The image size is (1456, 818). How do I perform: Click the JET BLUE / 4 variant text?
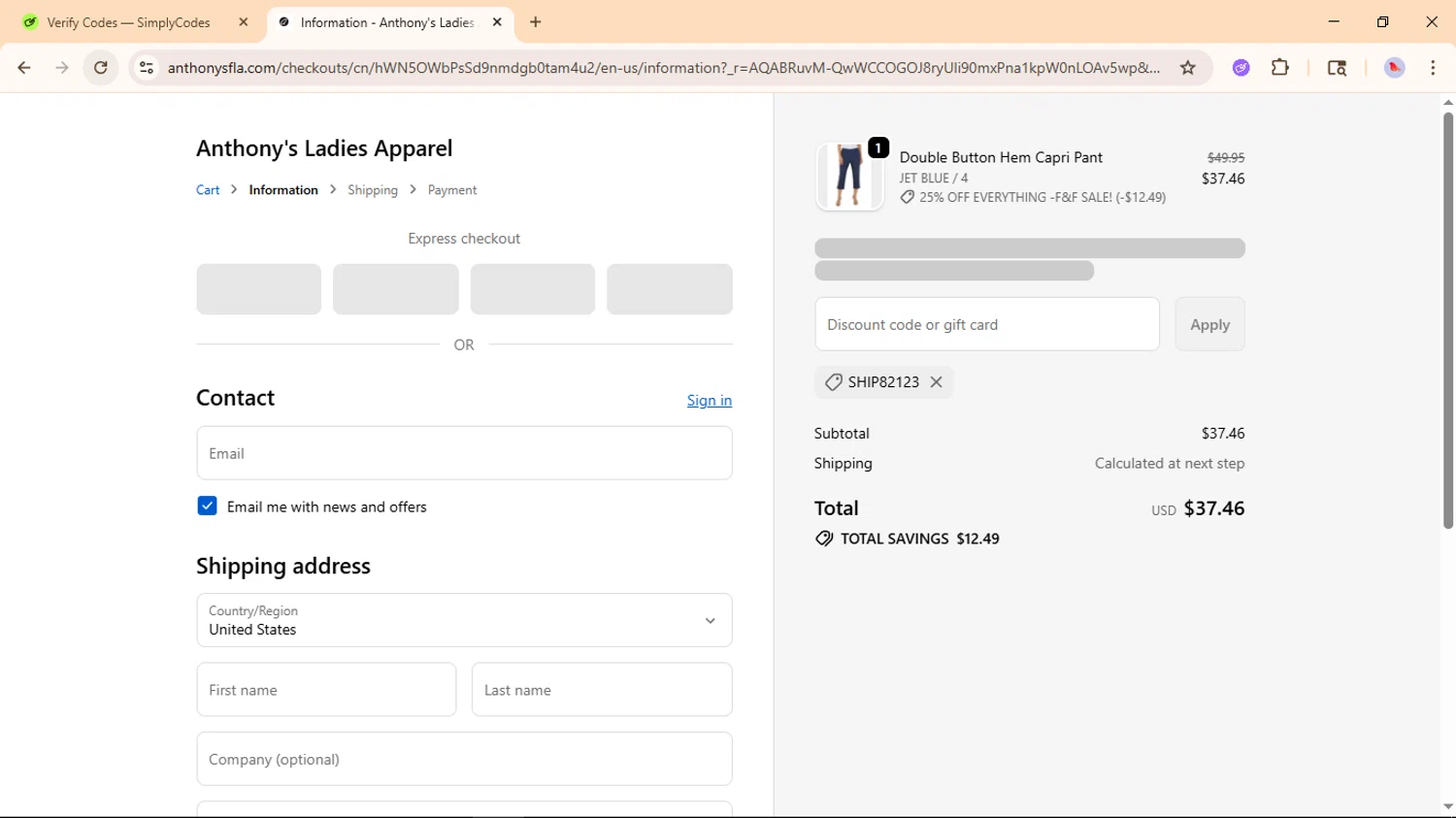934,178
